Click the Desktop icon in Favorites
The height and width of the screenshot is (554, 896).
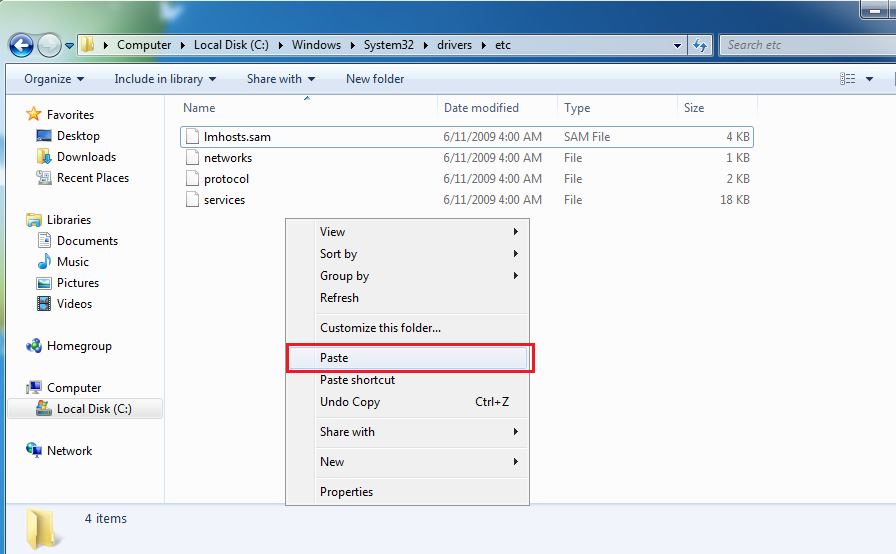pos(44,136)
